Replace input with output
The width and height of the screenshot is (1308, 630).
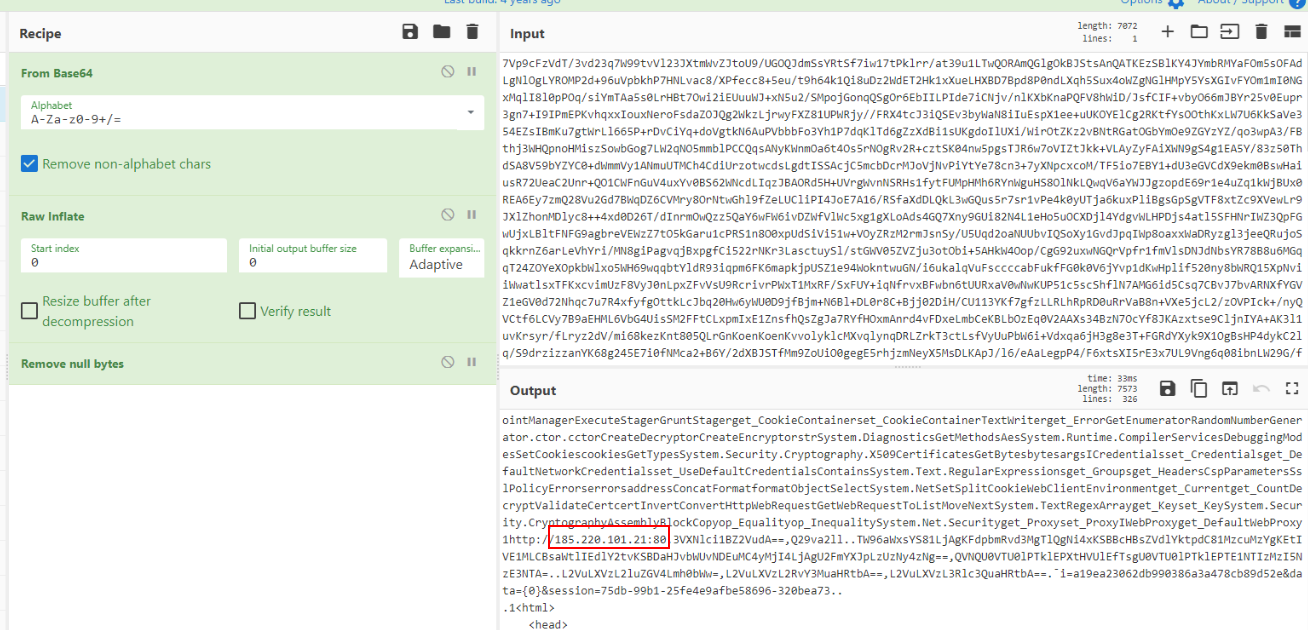point(1229,388)
